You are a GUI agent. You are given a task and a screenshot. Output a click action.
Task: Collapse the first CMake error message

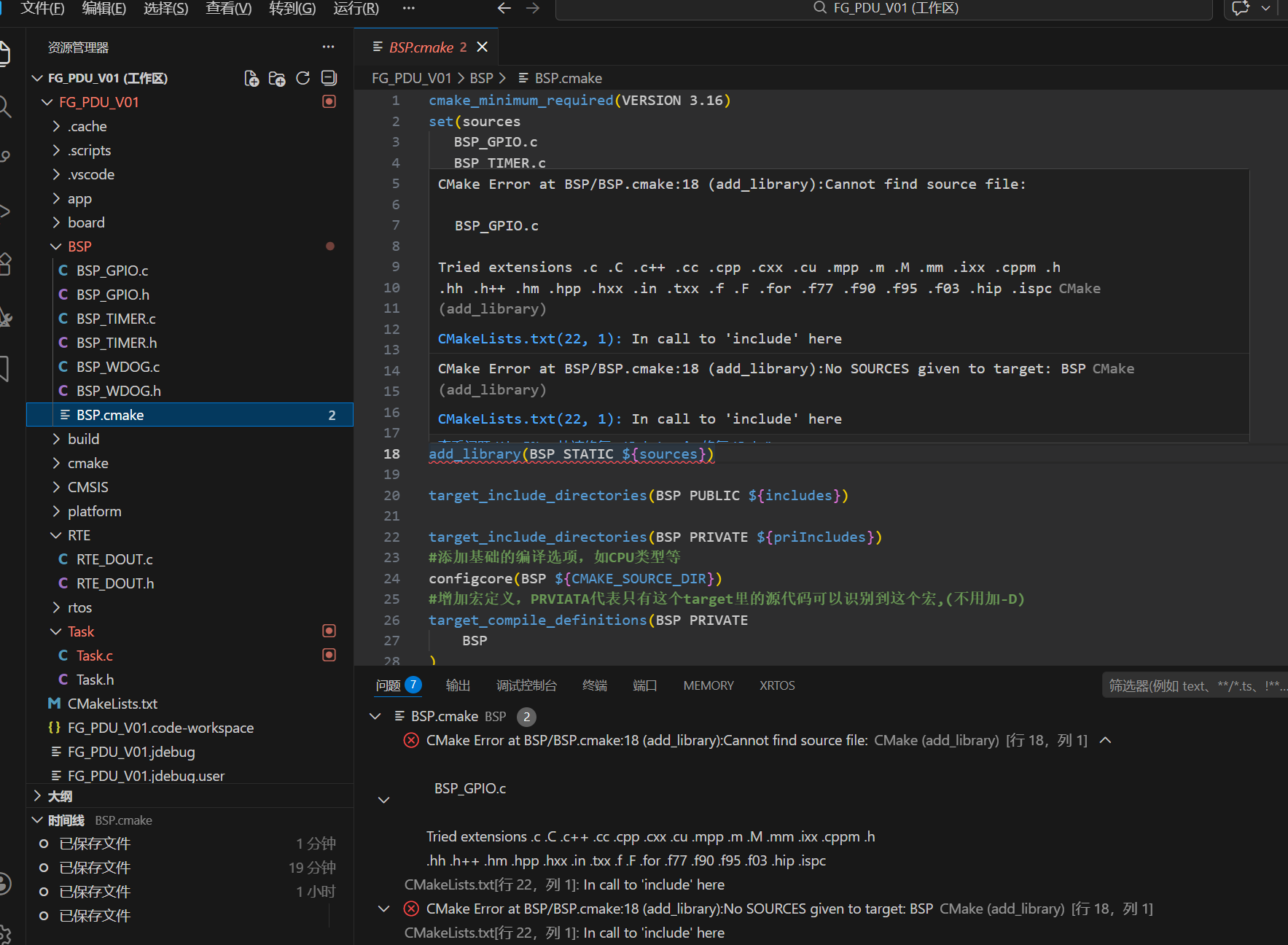1105,740
